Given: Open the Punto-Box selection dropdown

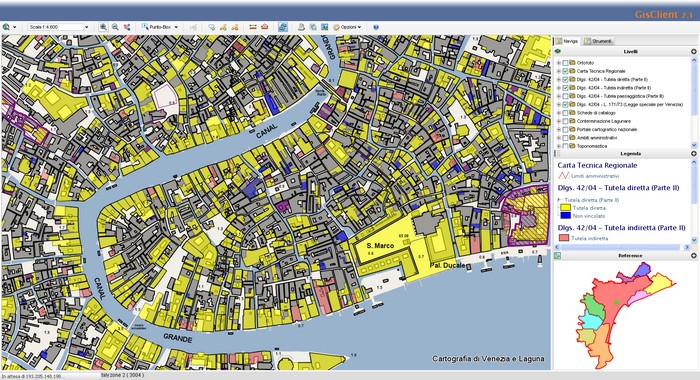Looking at the screenshot, I should click(160, 27).
